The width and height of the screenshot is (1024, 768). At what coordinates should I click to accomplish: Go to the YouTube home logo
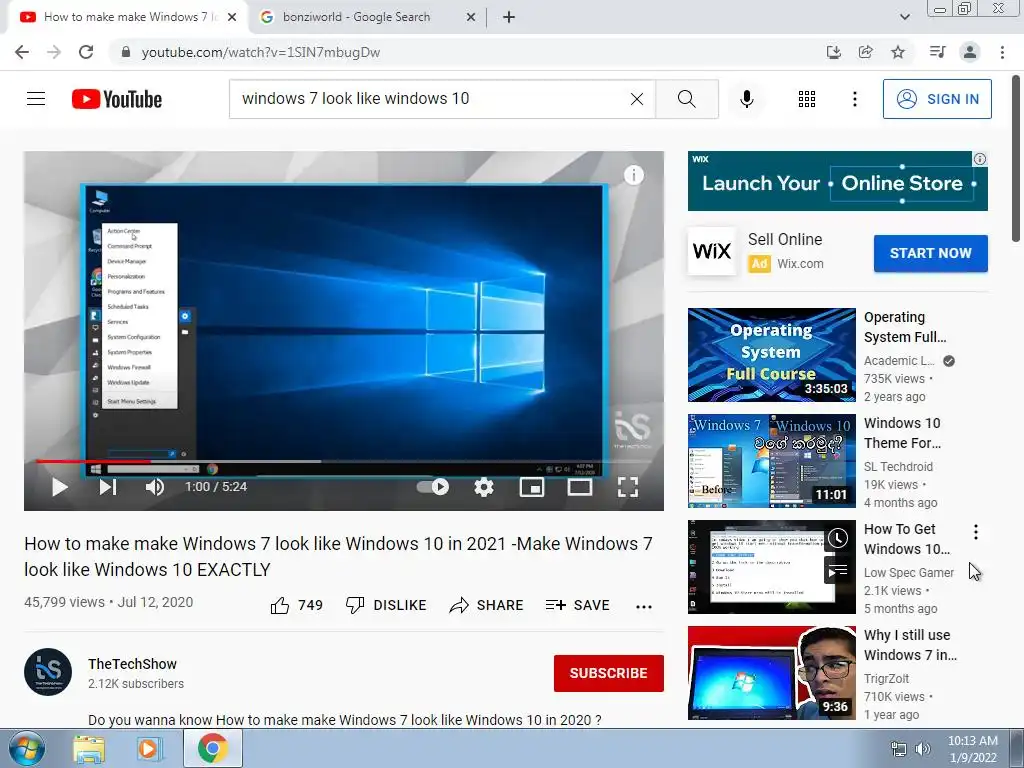click(117, 99)
